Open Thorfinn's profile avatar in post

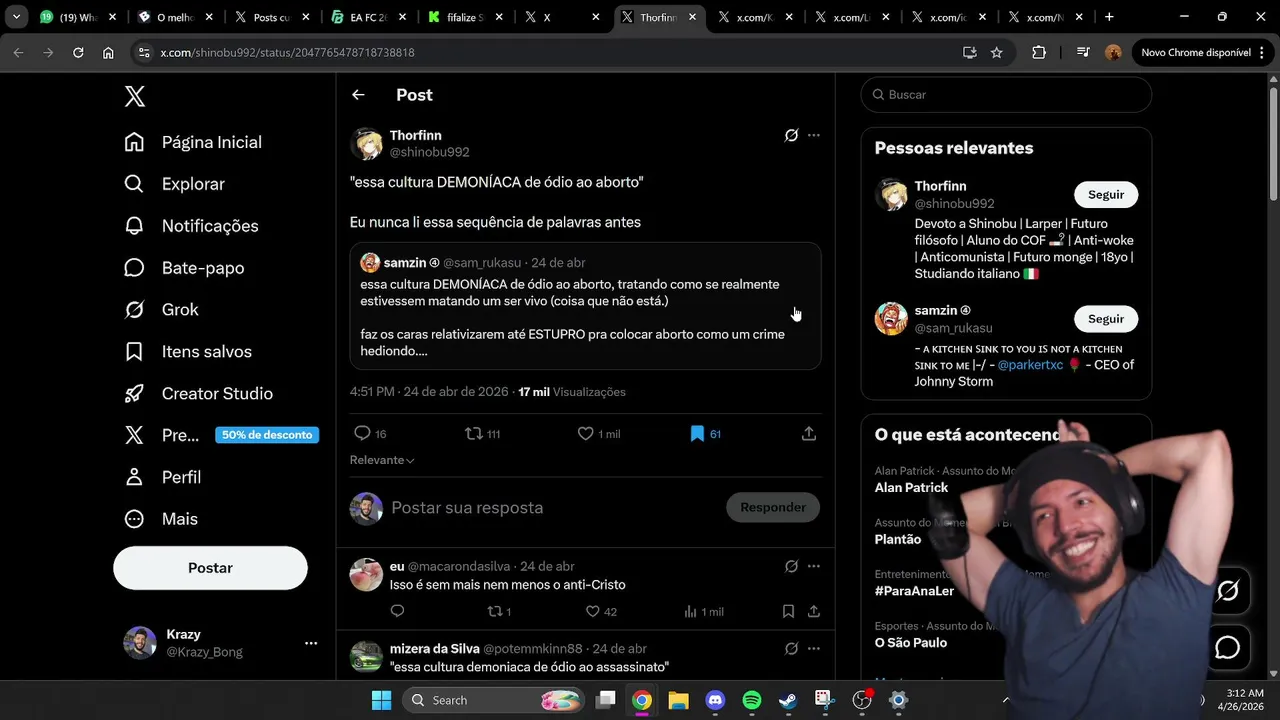coord(367,144)
